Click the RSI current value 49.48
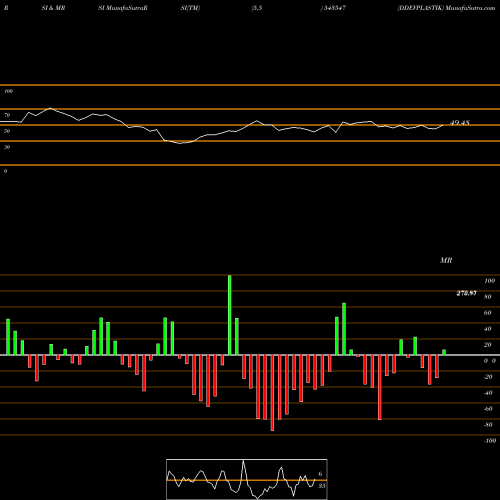 click(x=460, y=123)
